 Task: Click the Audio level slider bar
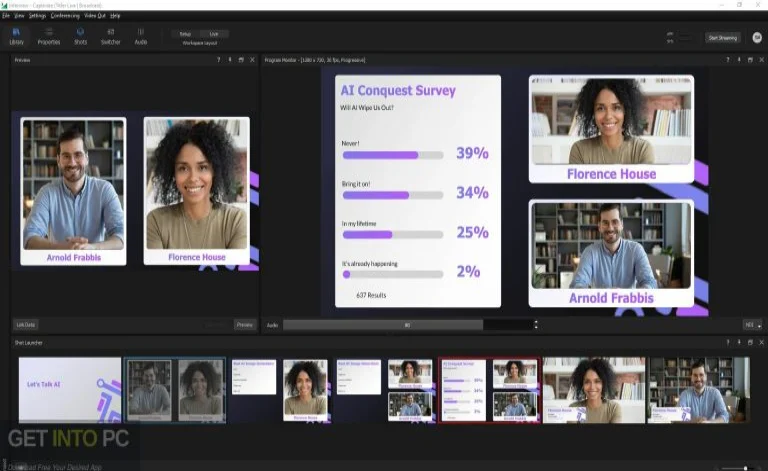pyautogui.click(x=407, y=325)
